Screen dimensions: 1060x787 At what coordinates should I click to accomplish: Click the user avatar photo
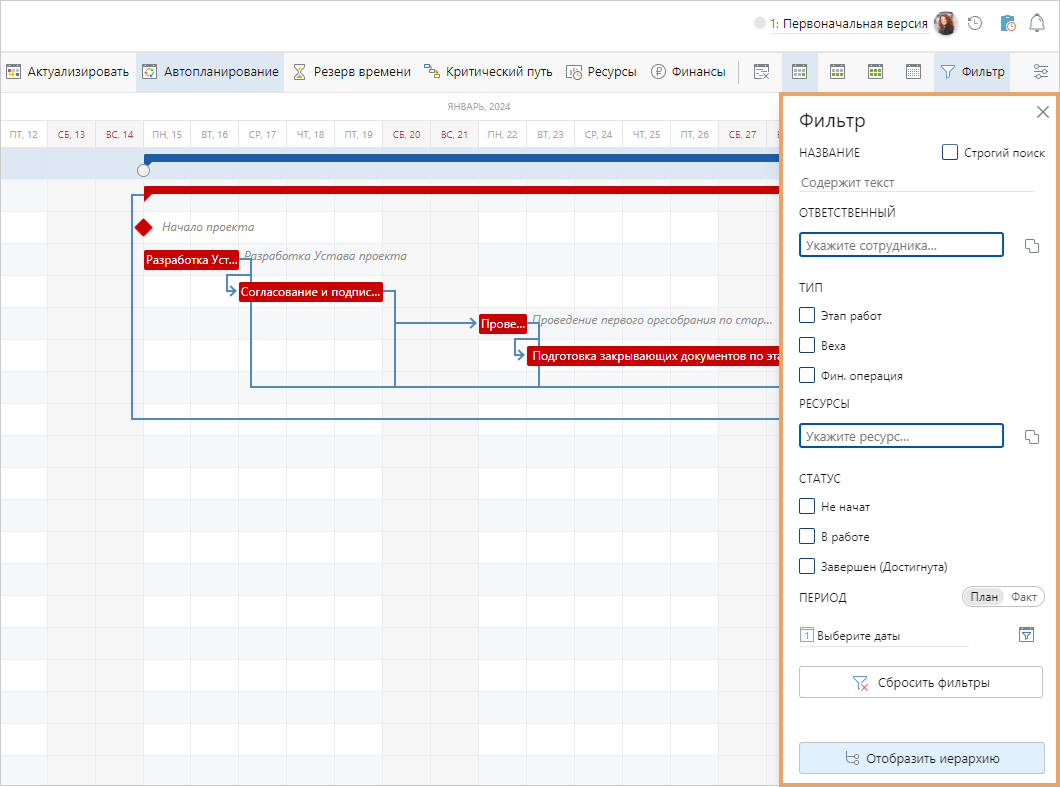[x=945, y=24]
